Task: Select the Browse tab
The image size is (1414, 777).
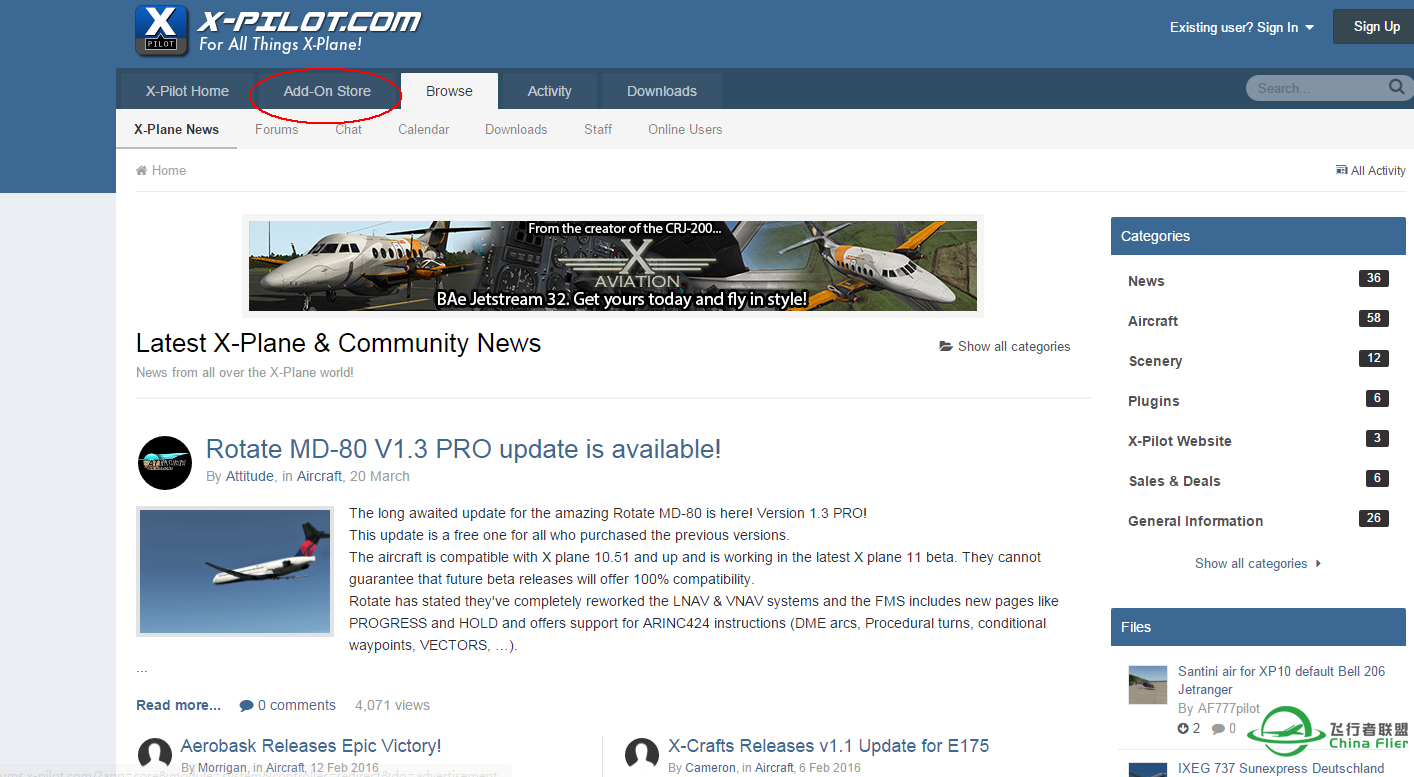Action: (x=449, y=91)
